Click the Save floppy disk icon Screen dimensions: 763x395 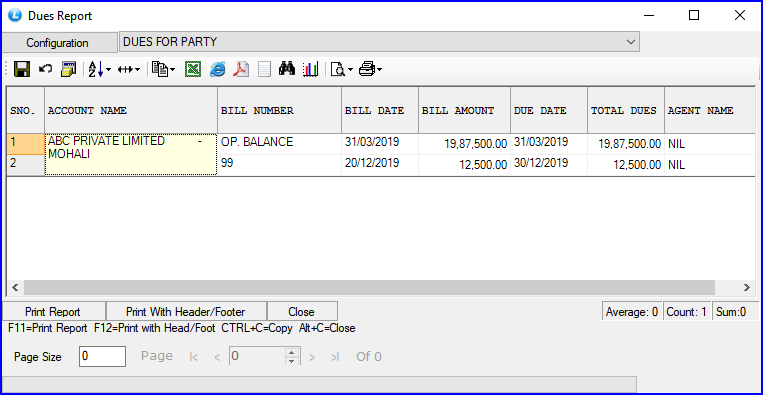click(22, 70)
